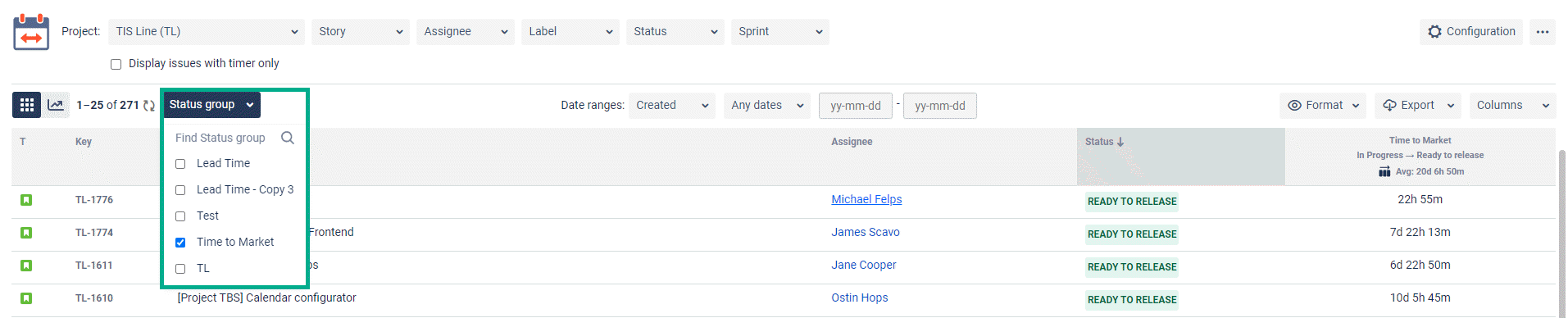Open the more options ellipsis menu

[1543, 32]
